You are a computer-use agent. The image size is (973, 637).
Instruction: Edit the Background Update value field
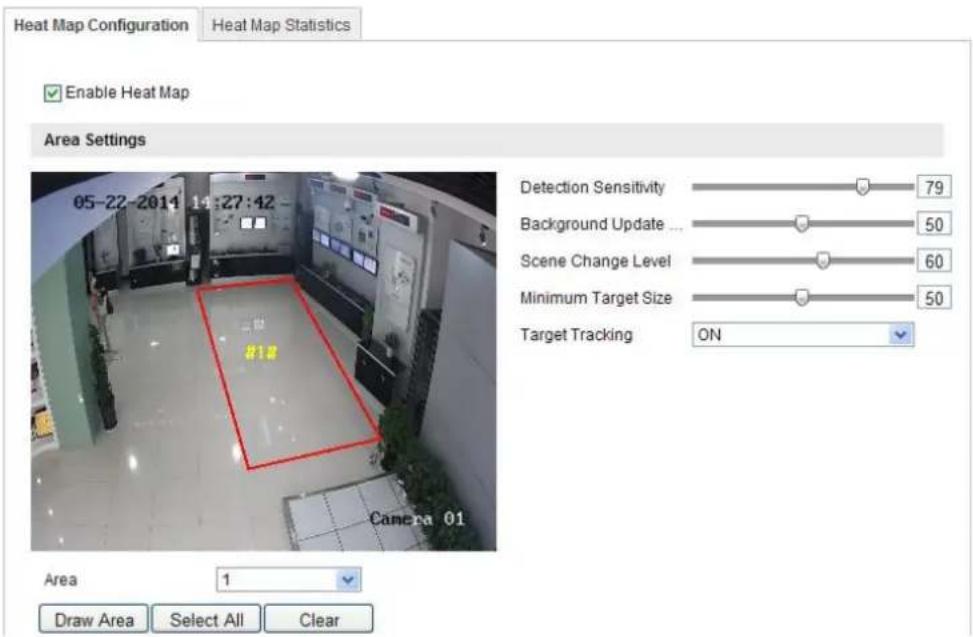934,224
